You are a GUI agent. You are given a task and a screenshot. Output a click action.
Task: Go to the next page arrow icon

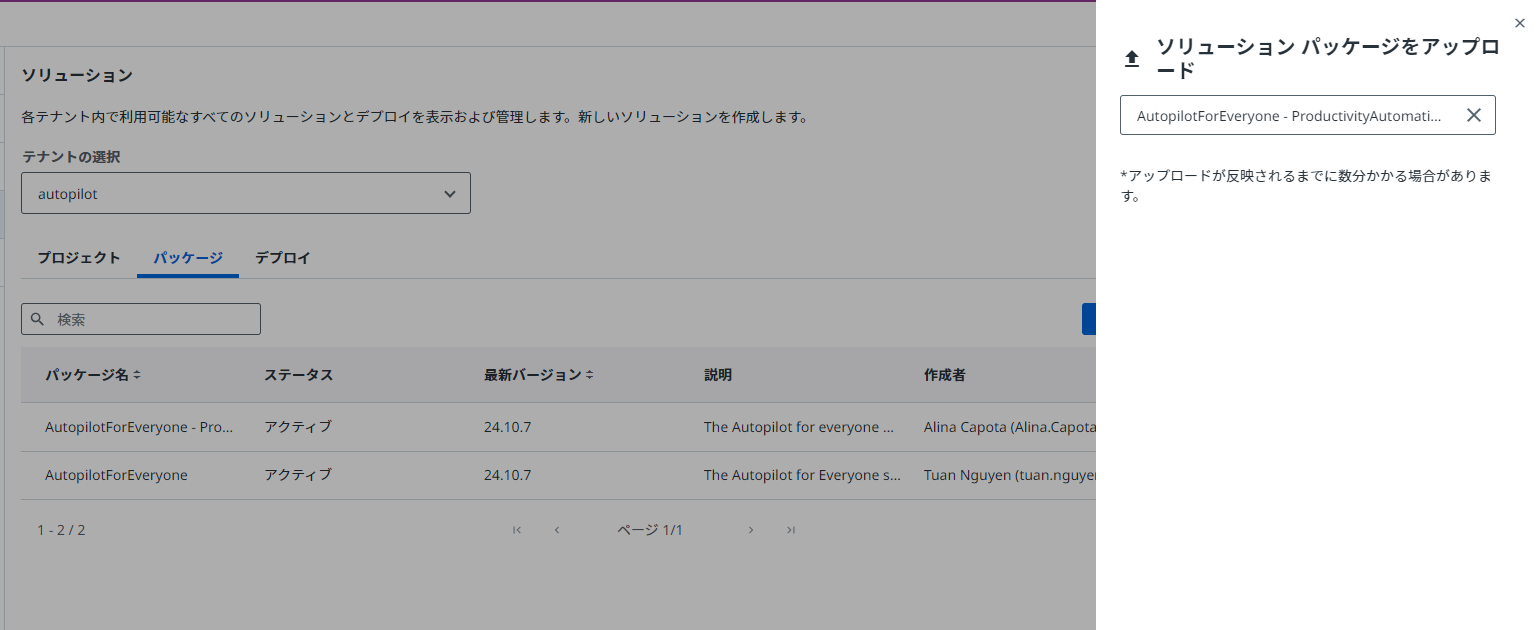(751, 530)
